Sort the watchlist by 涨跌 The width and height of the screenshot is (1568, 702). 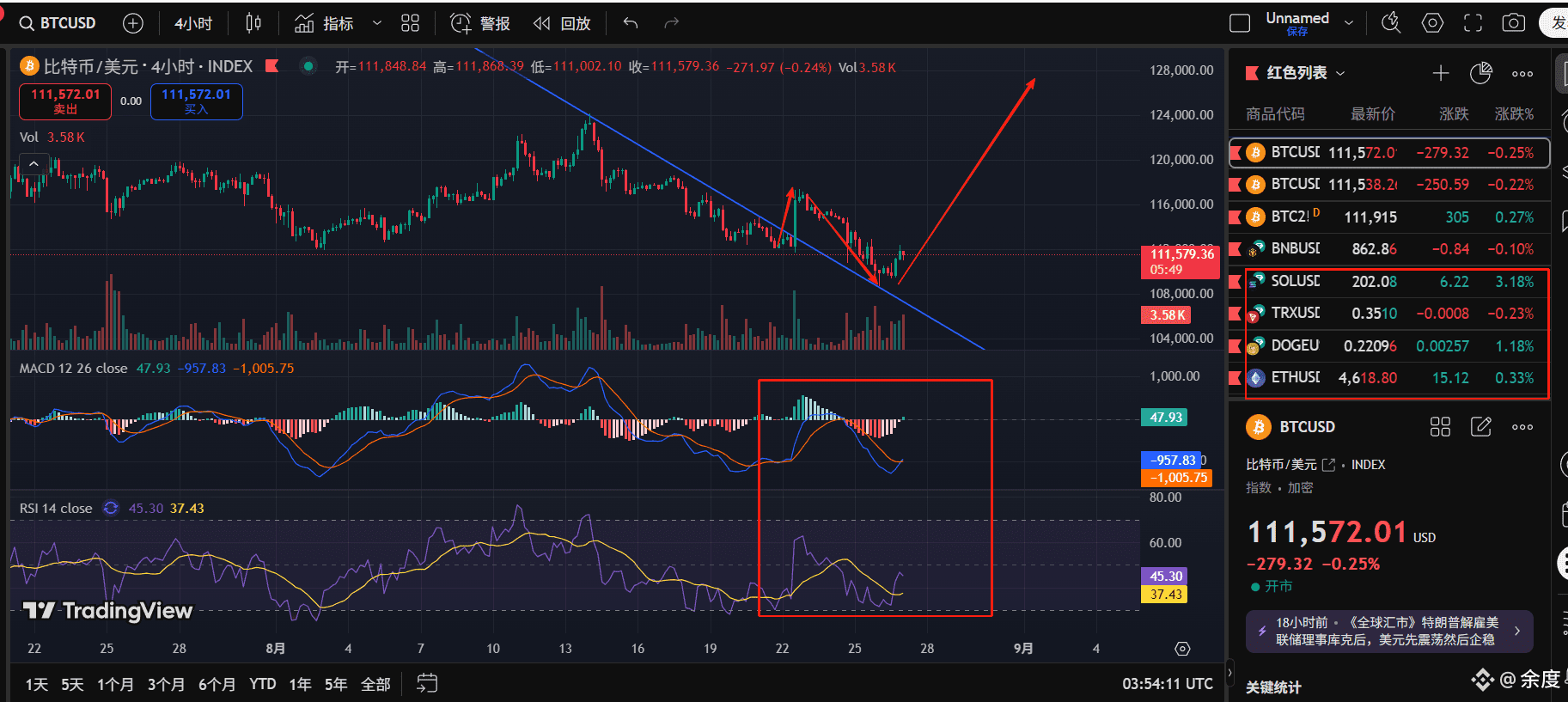1454,114
